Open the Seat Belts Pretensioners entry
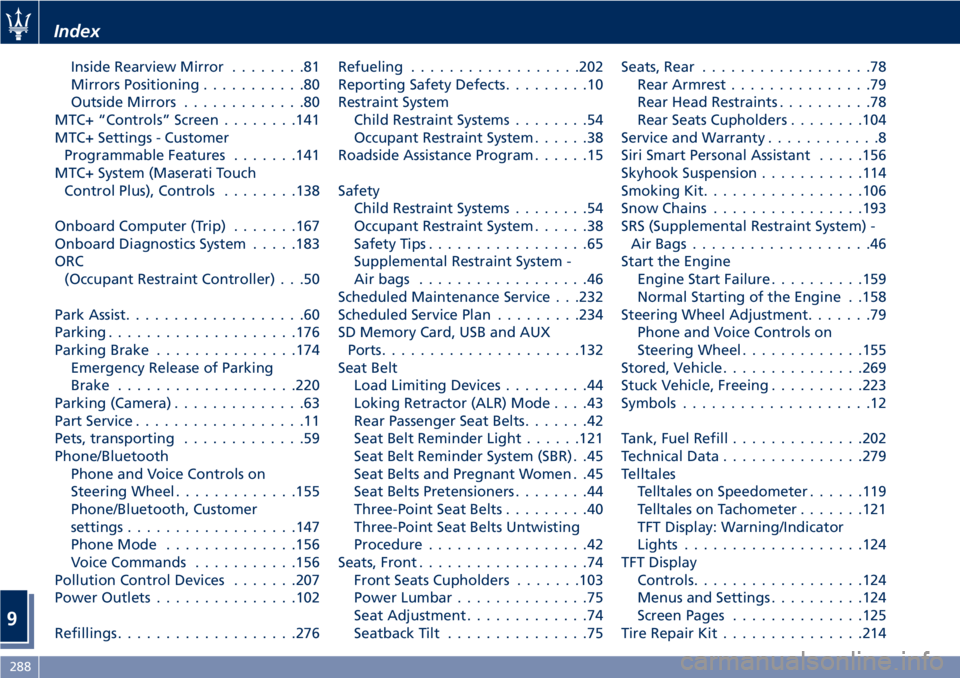Image resolution: width=960 pixels, height=678 pixels. tap(478, 492)
